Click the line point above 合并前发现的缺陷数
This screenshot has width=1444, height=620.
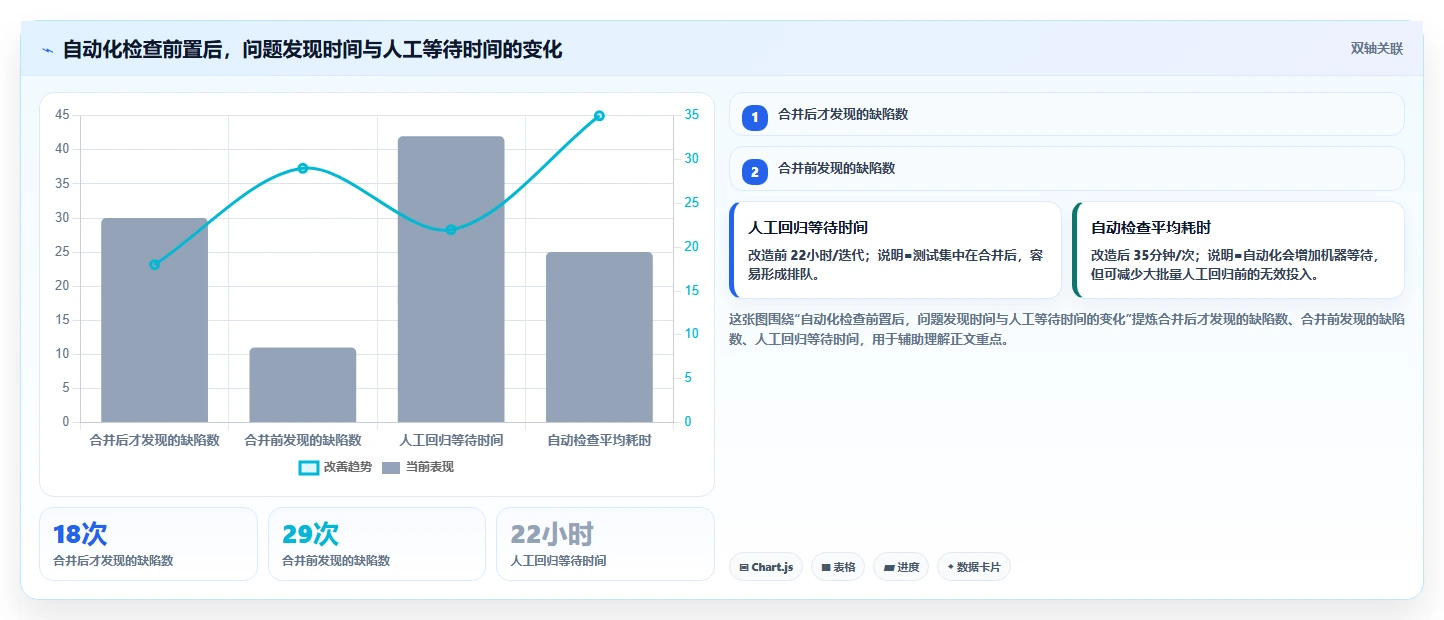303,168
